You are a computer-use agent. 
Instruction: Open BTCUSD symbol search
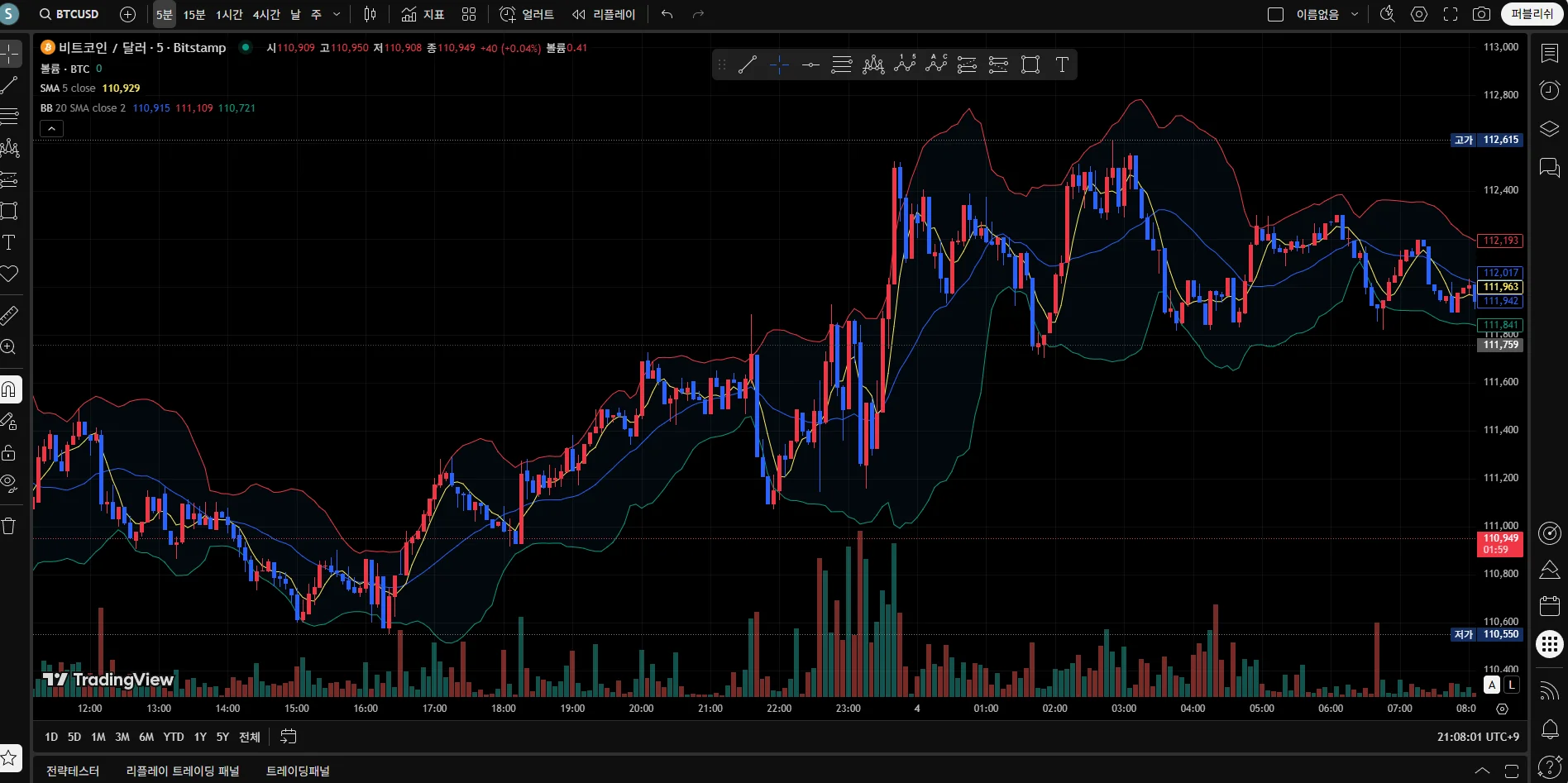(x=69, y=14)
